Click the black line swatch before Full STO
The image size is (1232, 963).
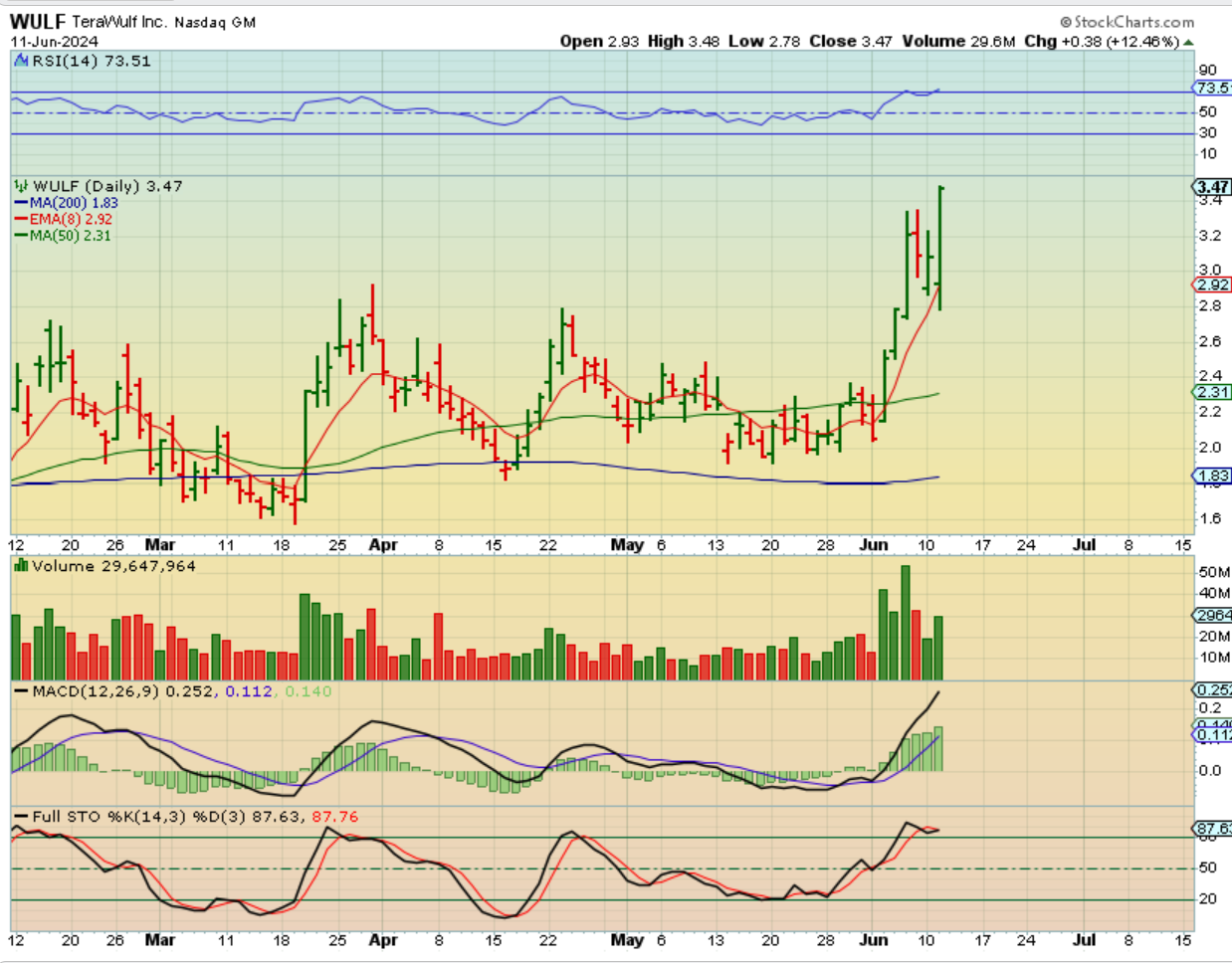pyautogui.click(x=21, y=817)
